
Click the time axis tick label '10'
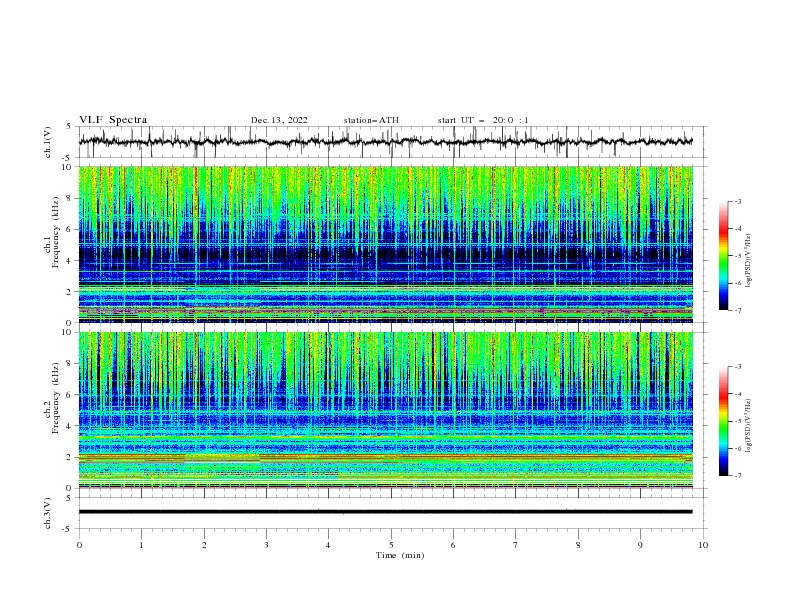[703, 545]
